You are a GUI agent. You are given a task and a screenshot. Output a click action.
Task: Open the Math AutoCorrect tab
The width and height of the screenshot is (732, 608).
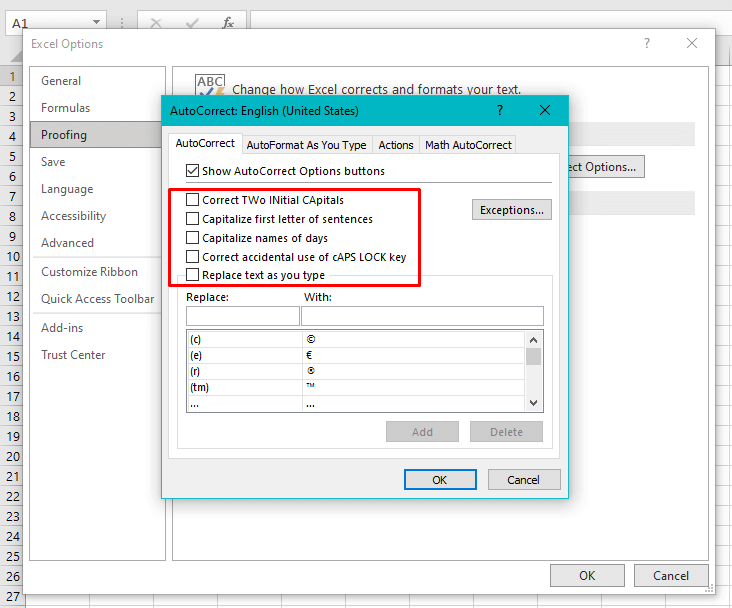468,145
